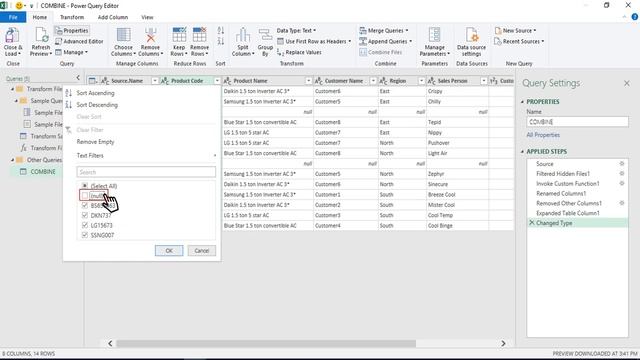
Task: Open gear settings for Filtered Hidden Files1 step
Action: coord(622,173)
